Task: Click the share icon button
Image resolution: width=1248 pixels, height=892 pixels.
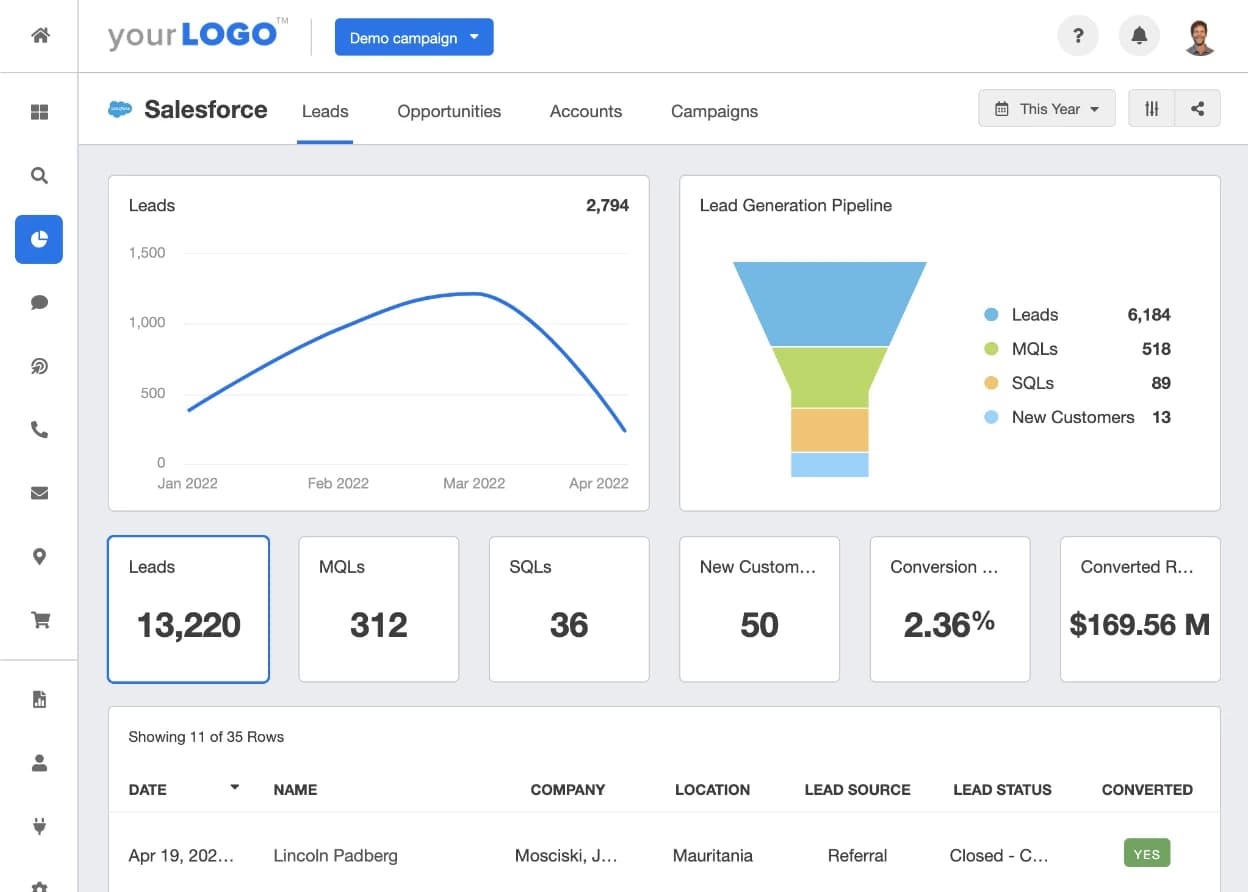Action: click(1197, 109)
